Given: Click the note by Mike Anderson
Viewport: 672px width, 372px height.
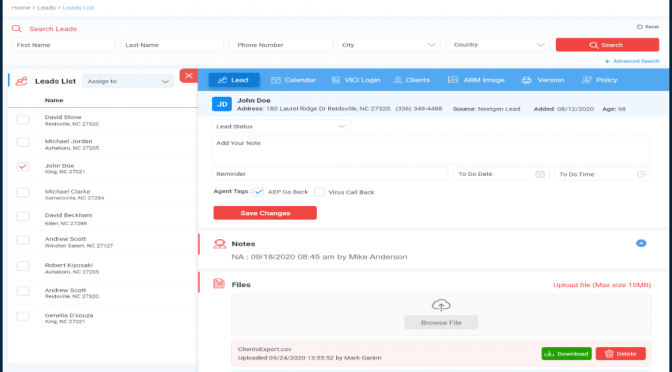Looking at the screenshot, I should 319,257.
